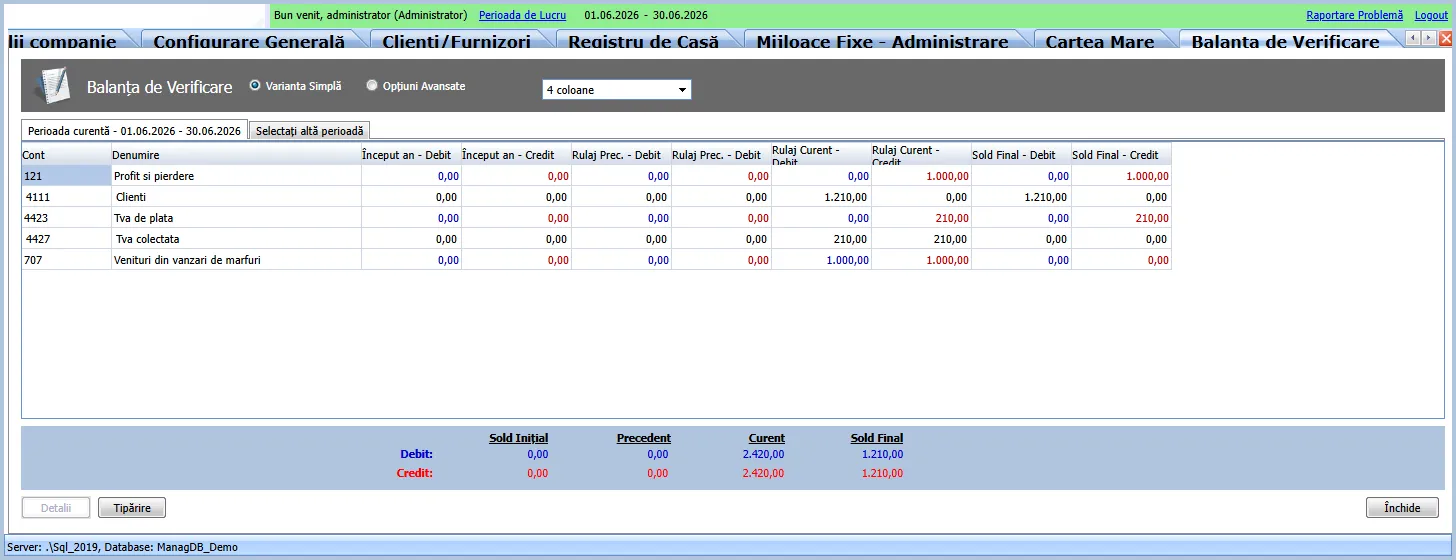Open Perioada de Lucru link
Screen dimensions: 1456x560
(522, 15)
